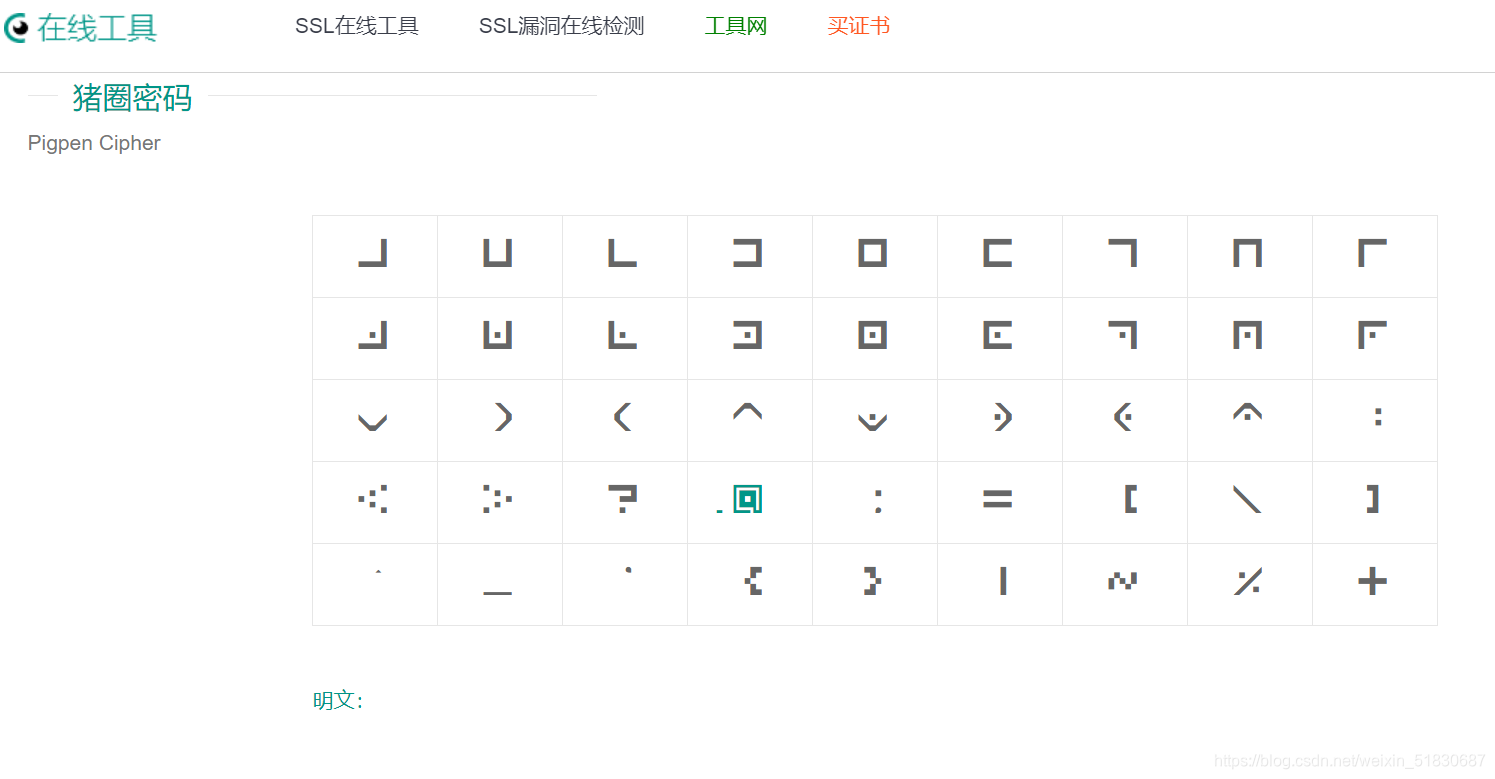Pick the single small dot symbol in the last row
Viewport: 1495px width, 779px height.
click(628, 570)
